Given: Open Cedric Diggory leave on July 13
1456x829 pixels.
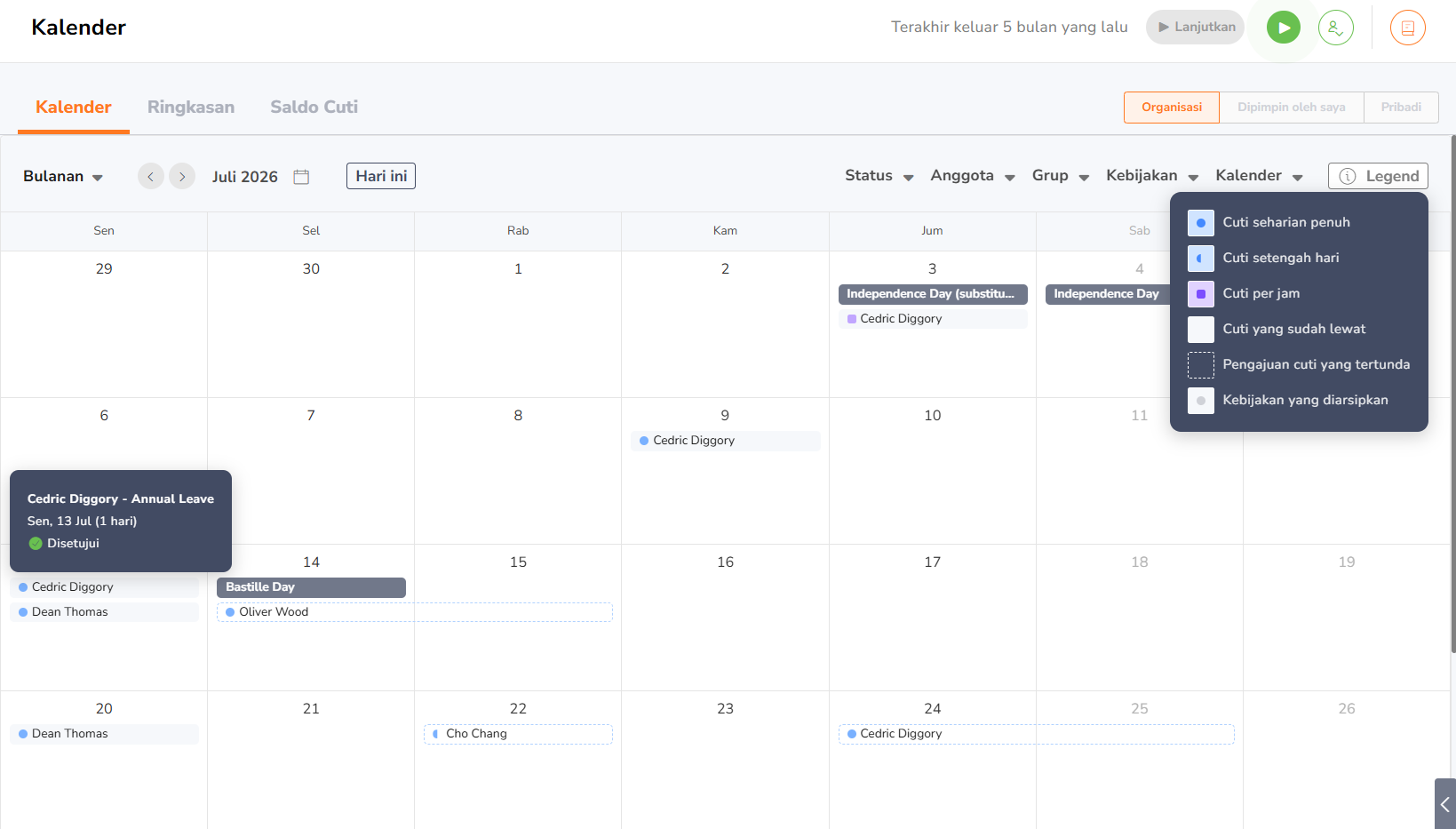Looking at the screenshot, I should tap(104, 587).
